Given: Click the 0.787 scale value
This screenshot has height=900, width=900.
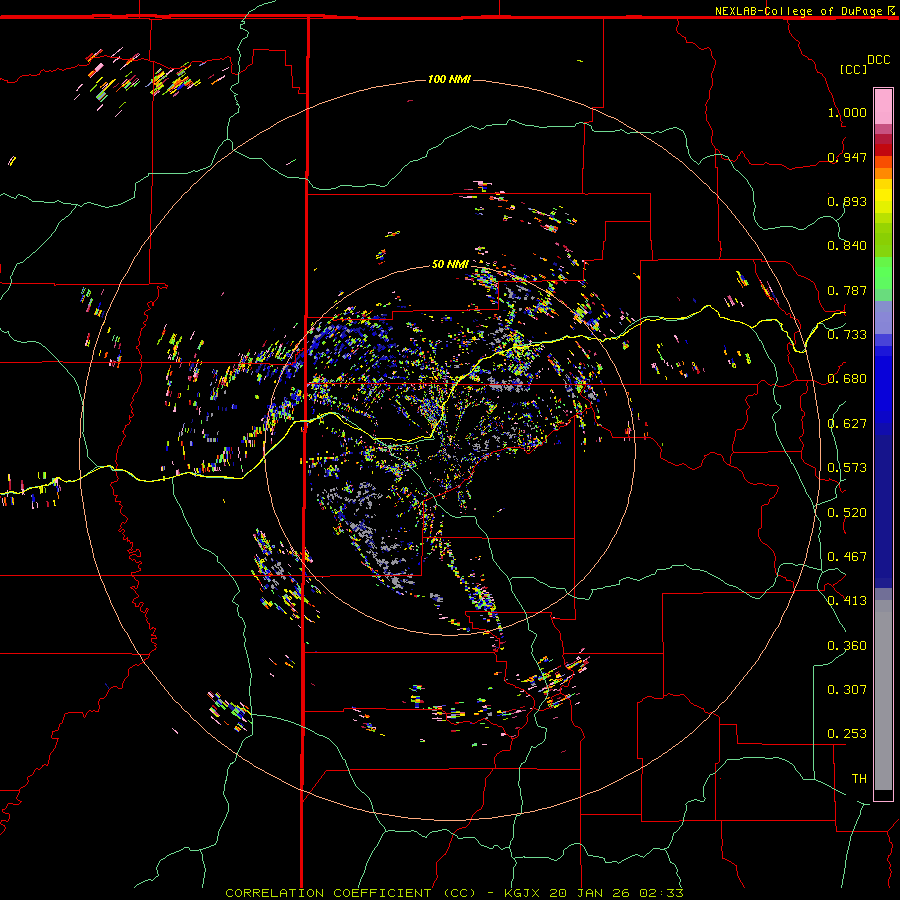Looking at the screenshot, I should pos(847,290).
